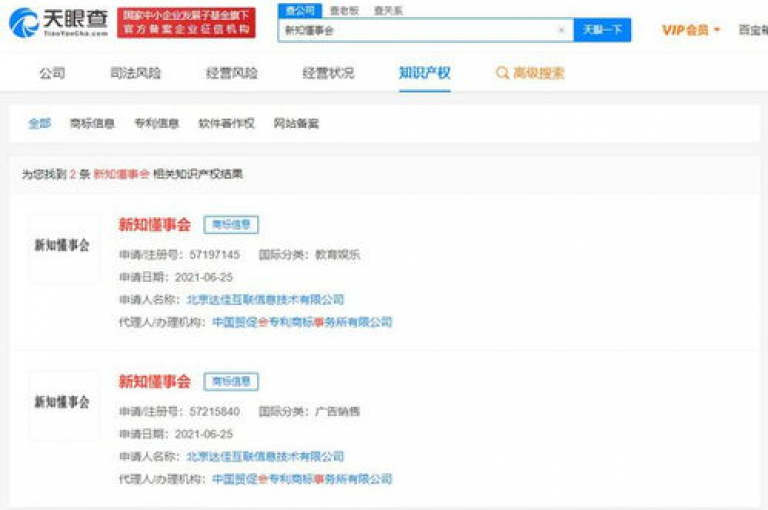Select the 查关系 search tab
The height and width of the screenshot is (510, 768).
pos(388,10)
